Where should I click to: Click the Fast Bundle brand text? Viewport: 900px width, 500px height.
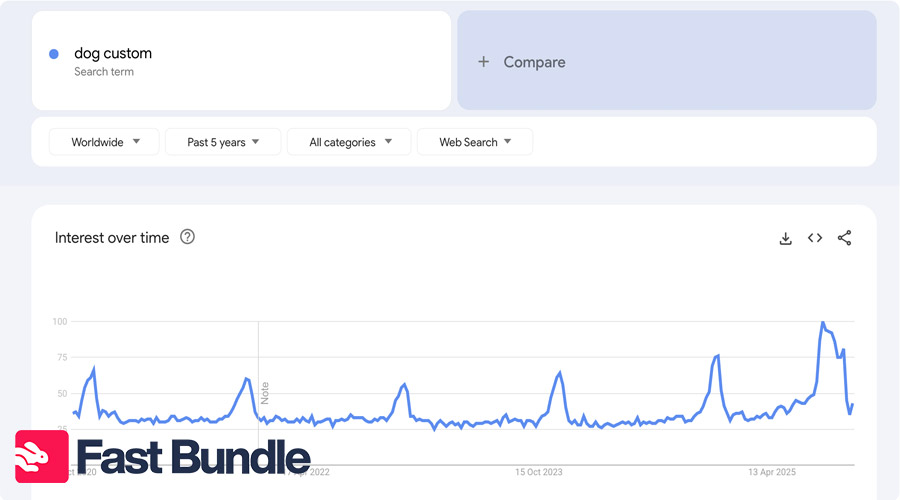coord(193,457)
